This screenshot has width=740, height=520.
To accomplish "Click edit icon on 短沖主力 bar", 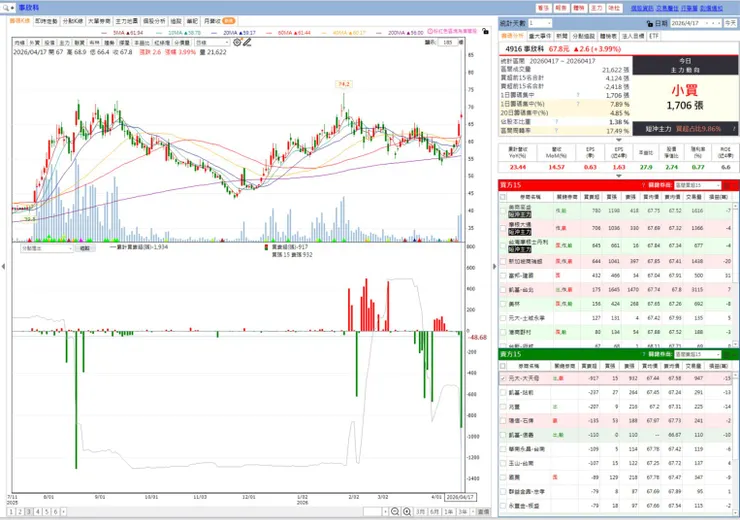I will pyautogui.click(x=734, y=128).
